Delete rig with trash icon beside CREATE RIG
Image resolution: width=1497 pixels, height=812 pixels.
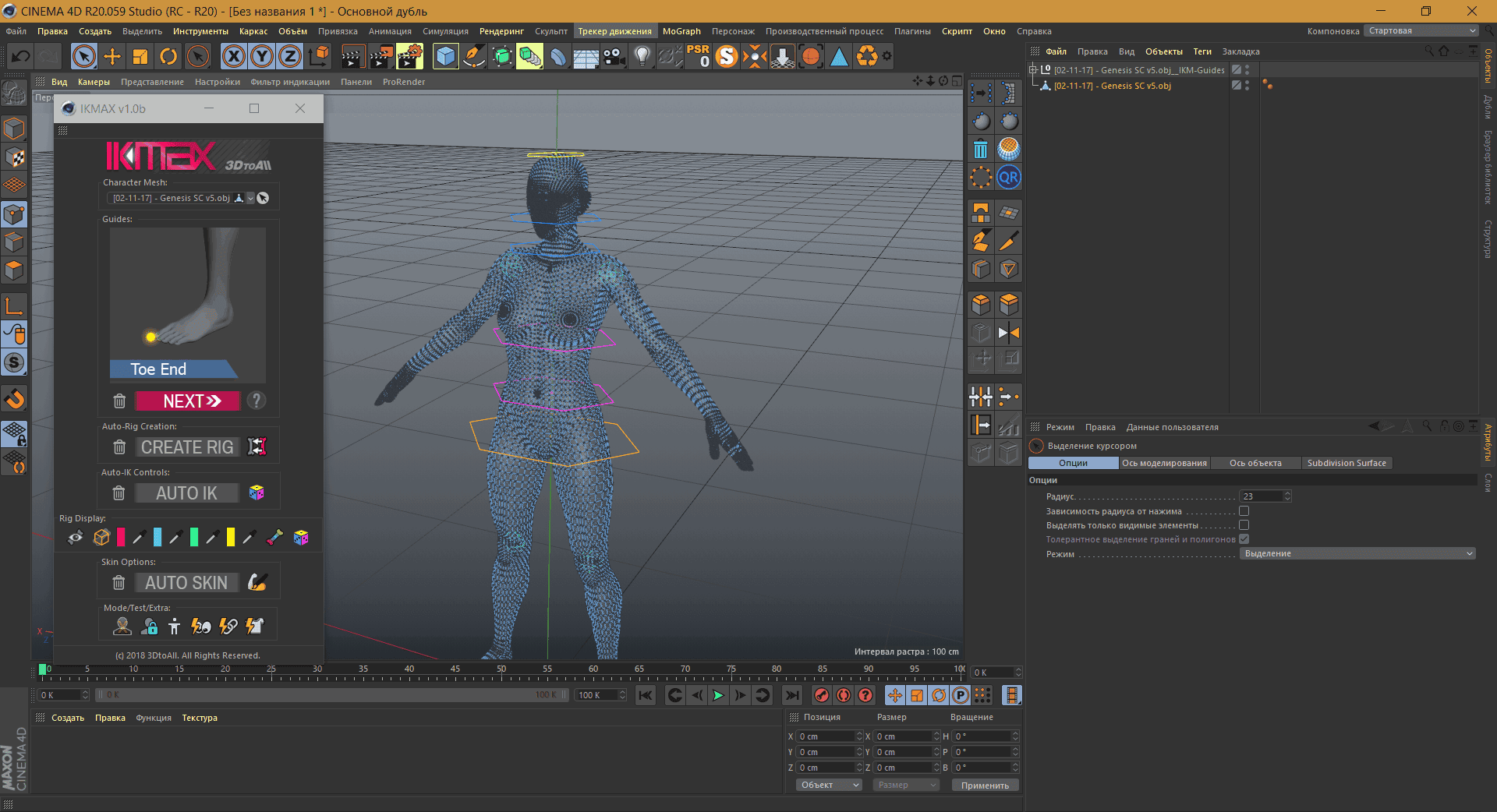click(119, 447)
